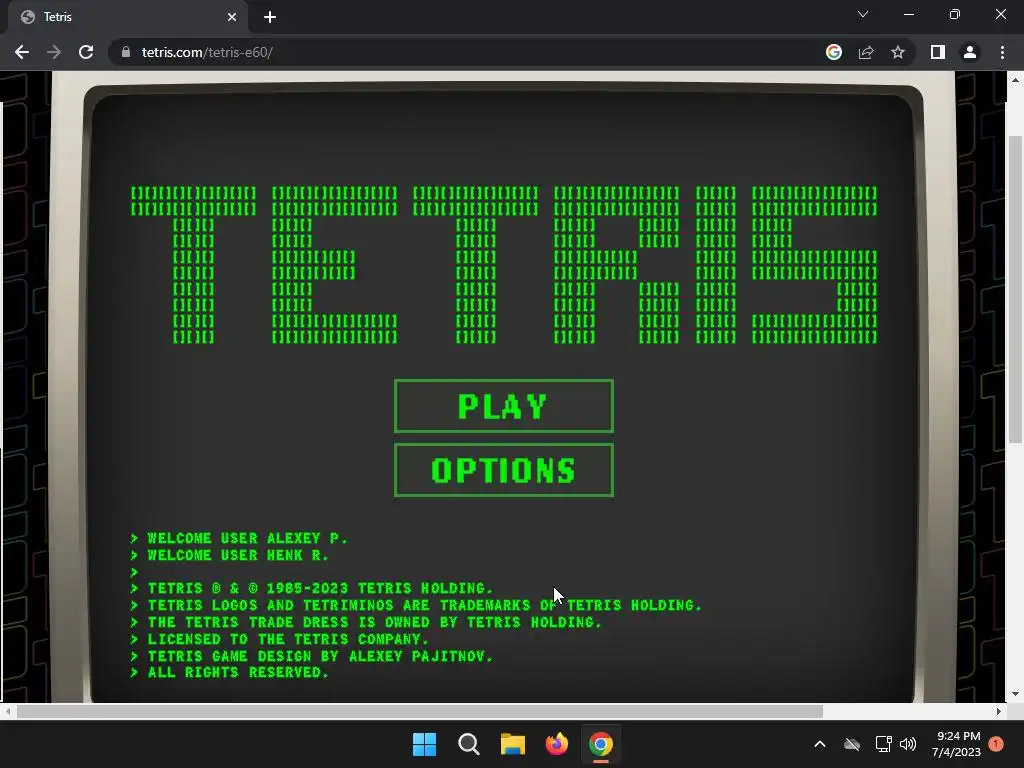Open the Google icon in address bar
This screenshot has height=768, width=1024.
click(833, 52)
